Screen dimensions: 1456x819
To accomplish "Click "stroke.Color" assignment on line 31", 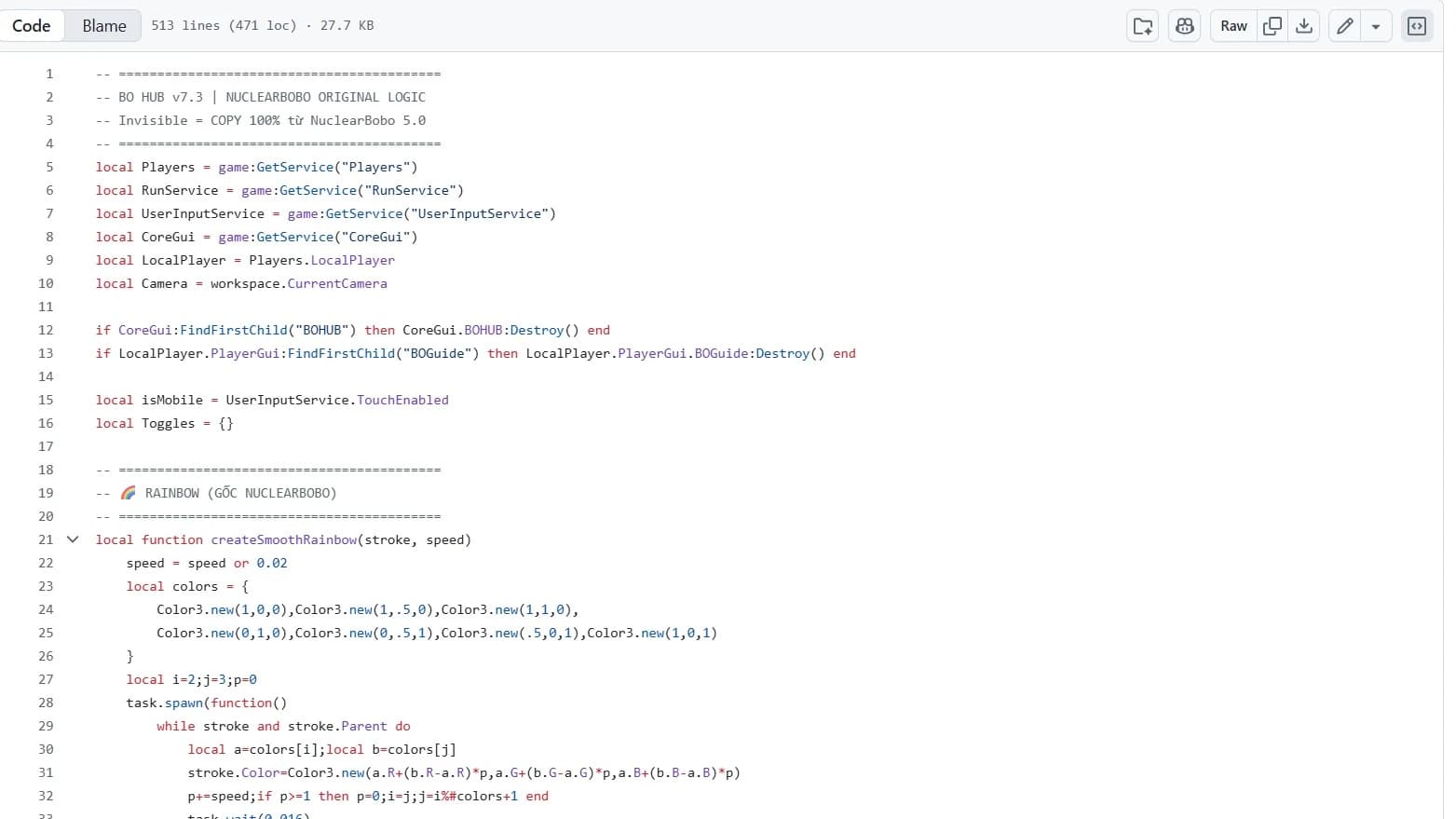I will tap(233, 772).
